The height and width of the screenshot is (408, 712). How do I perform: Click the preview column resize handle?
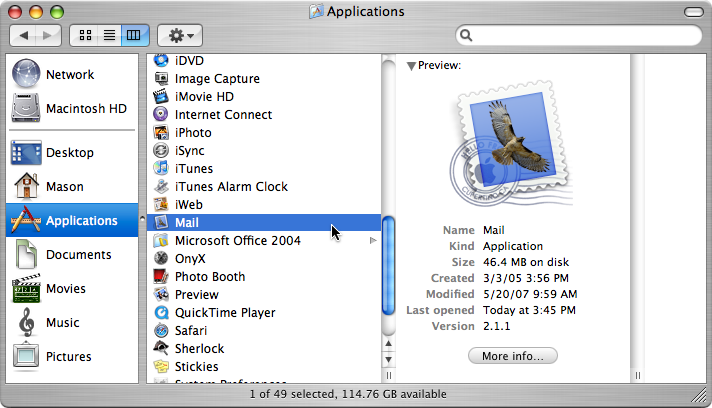638,375
